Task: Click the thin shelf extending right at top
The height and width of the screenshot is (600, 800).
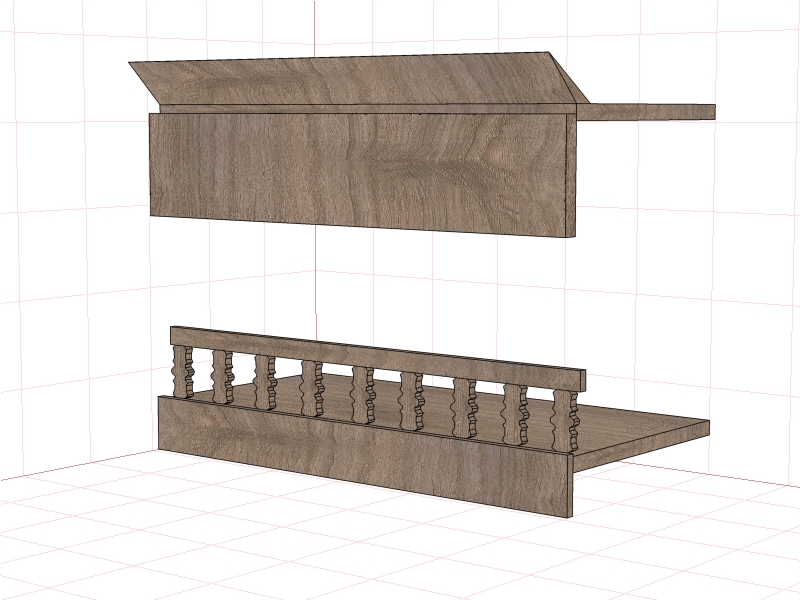Action: (x=645, y=111)
